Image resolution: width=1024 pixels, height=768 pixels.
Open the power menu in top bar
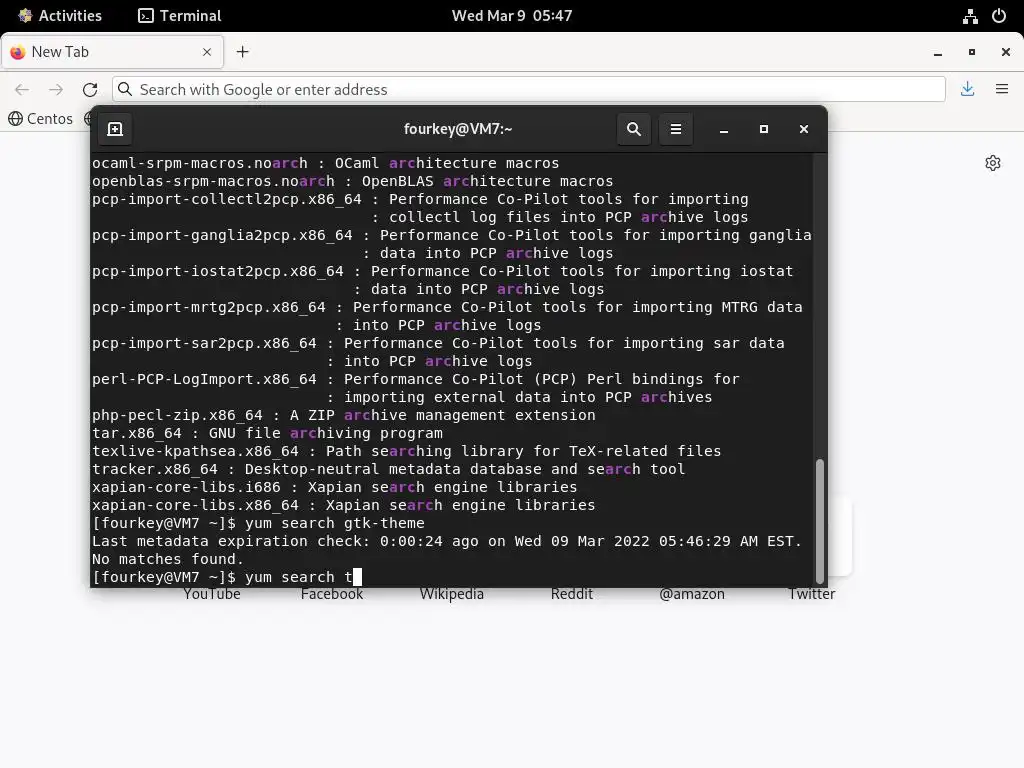(999, 16)
